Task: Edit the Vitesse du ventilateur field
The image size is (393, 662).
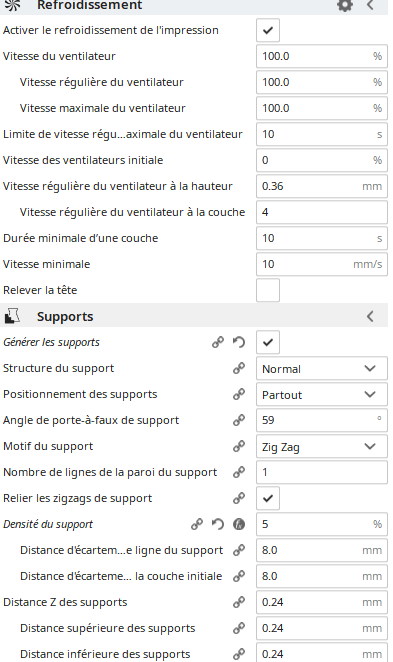Action: point(322,56)
